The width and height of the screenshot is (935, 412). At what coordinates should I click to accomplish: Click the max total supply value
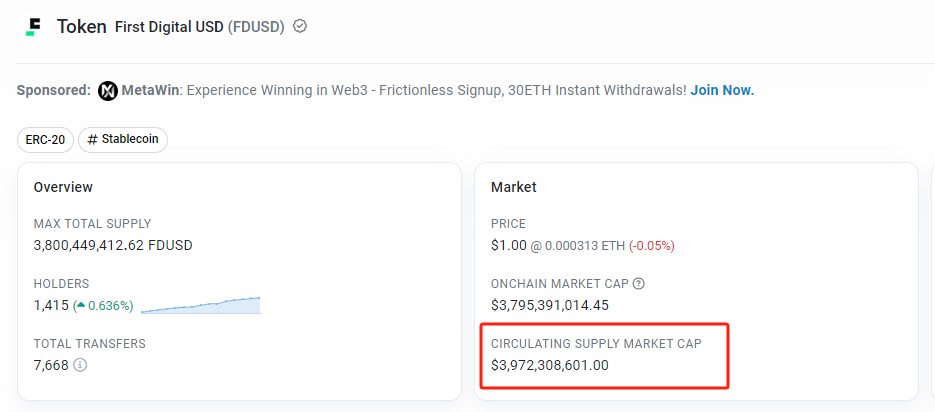[113, 245]
